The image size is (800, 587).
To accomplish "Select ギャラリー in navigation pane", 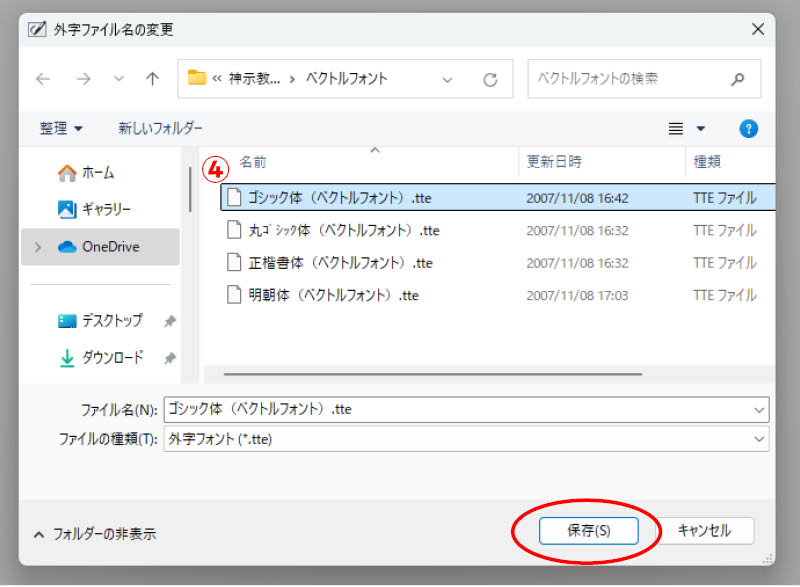I will click(94, 209).
